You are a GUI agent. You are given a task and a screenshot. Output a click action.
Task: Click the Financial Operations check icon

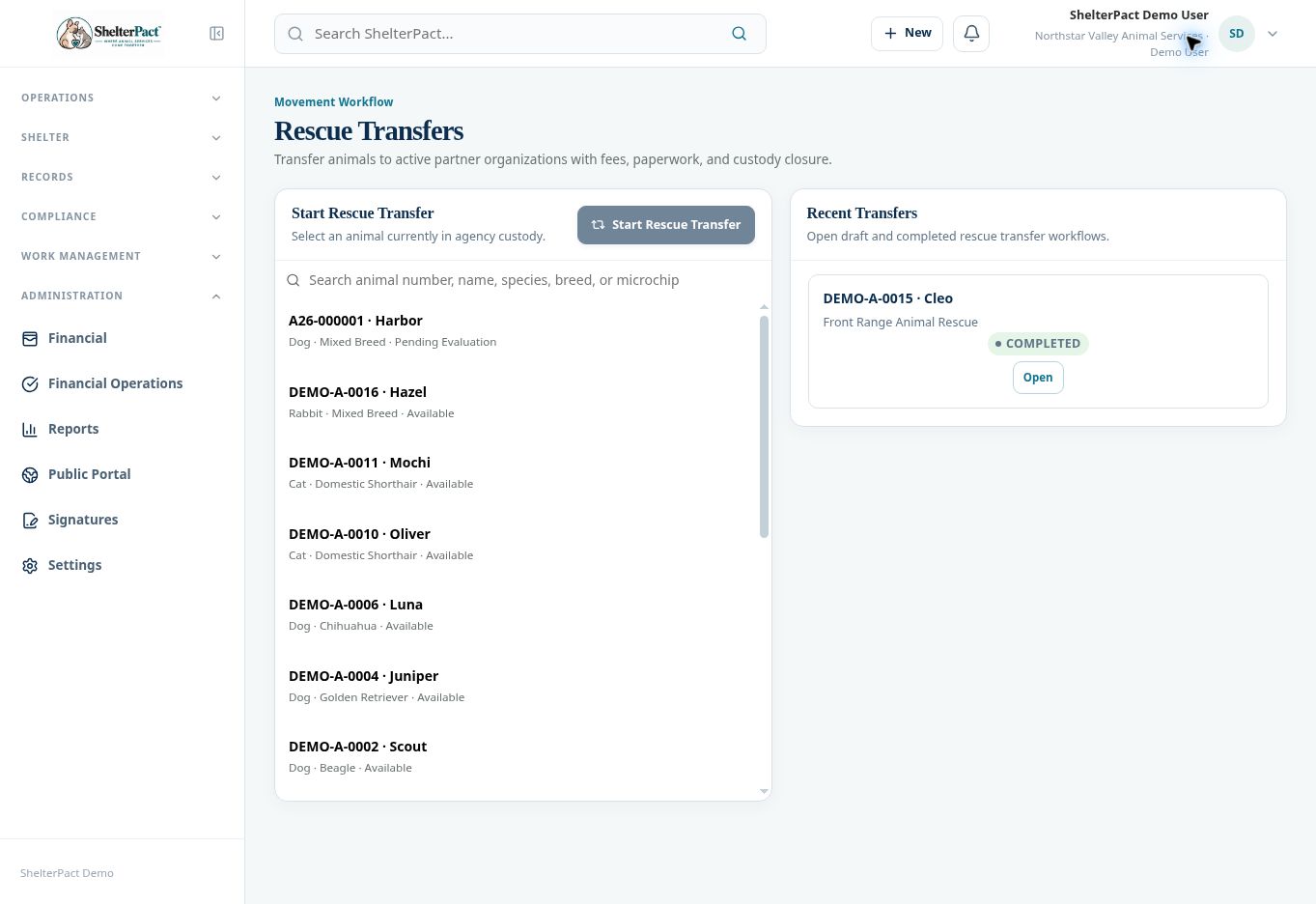click(x=30, y=384)
